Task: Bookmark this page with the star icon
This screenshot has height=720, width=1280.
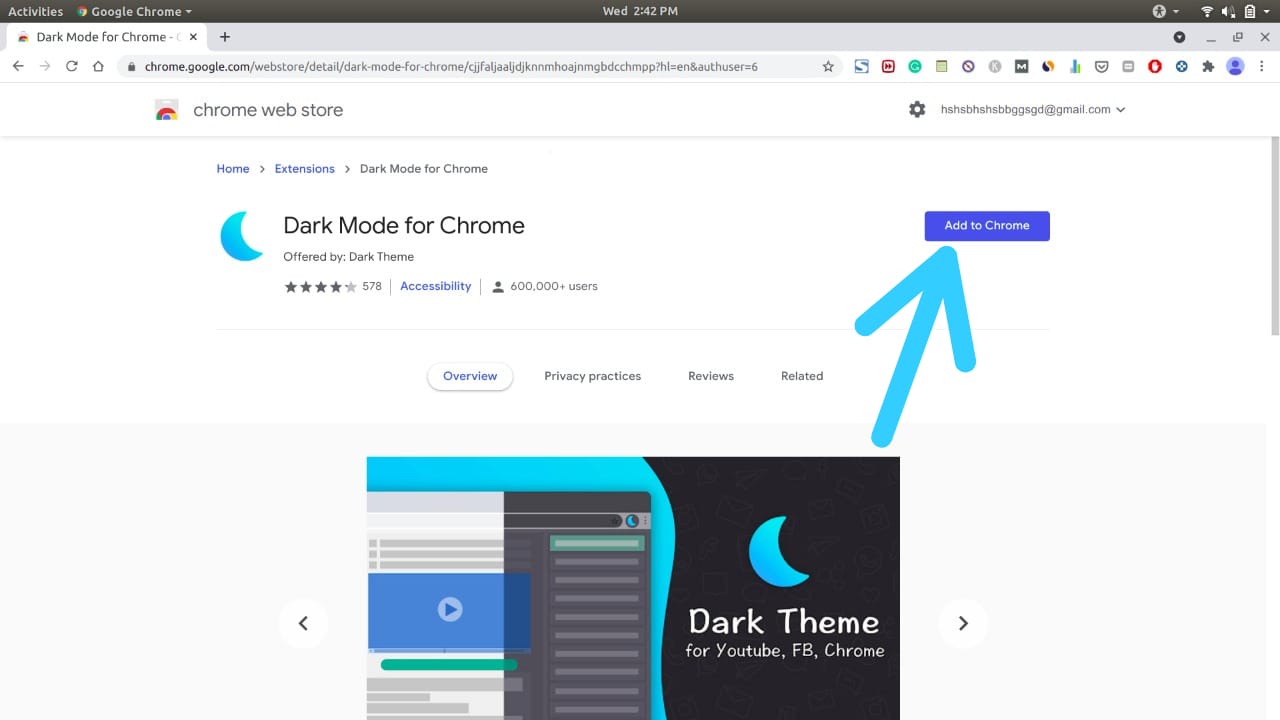Action: [828, 67]
